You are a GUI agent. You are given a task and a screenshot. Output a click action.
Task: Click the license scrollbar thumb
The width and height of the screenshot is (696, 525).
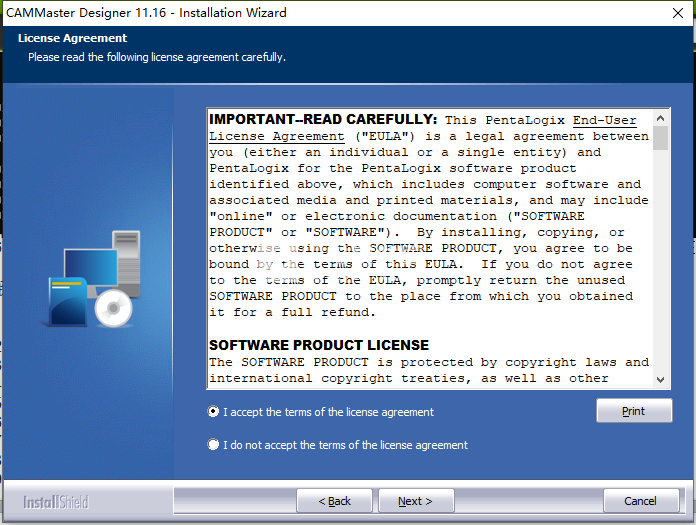(660, 138)
